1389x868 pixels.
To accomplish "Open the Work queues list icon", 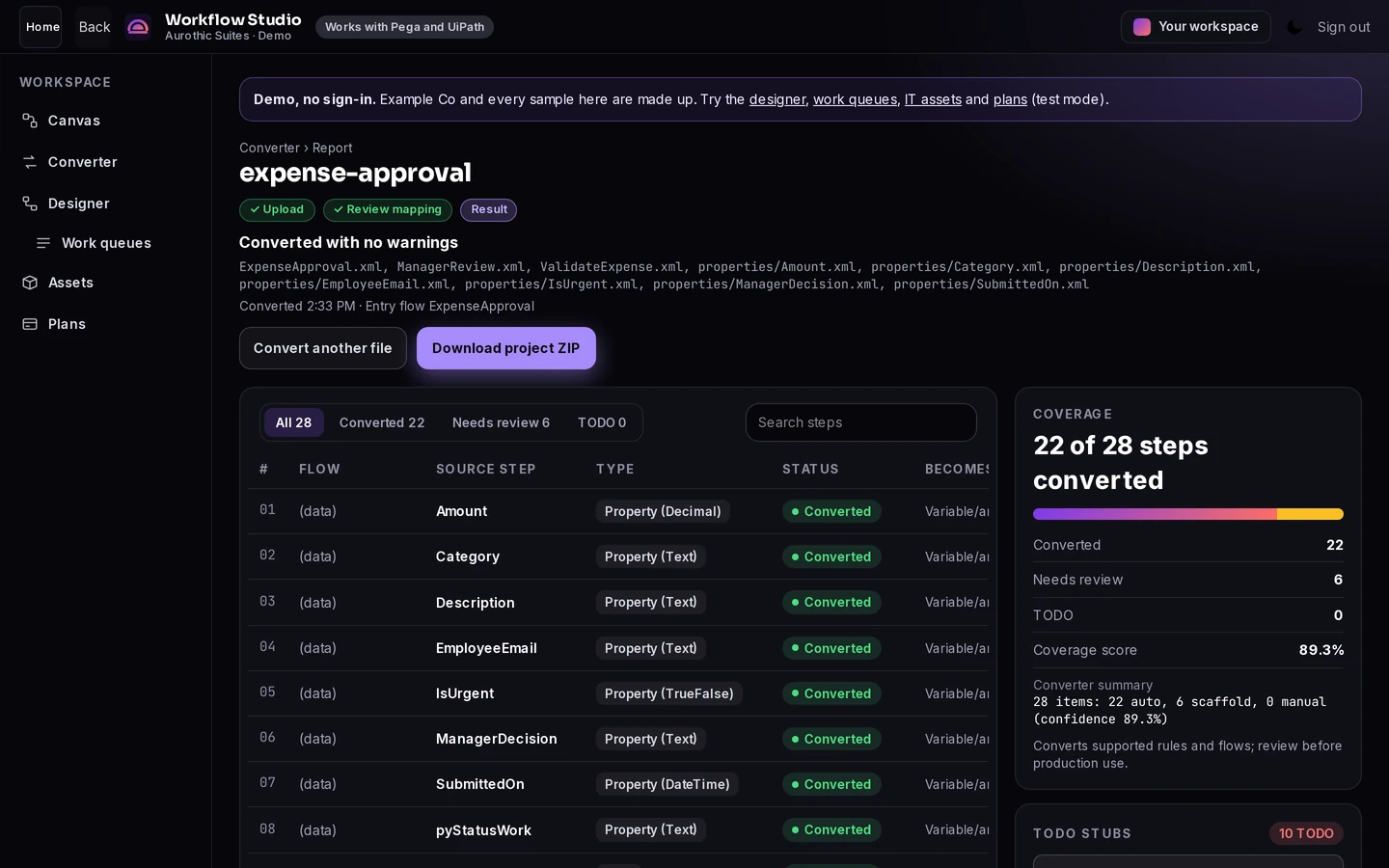I will point(43,243).
